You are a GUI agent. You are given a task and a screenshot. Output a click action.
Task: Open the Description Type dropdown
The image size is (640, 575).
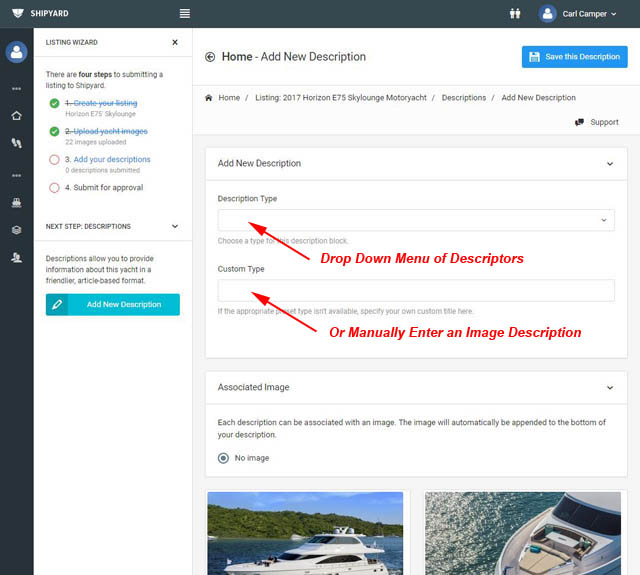pos(415,220)
